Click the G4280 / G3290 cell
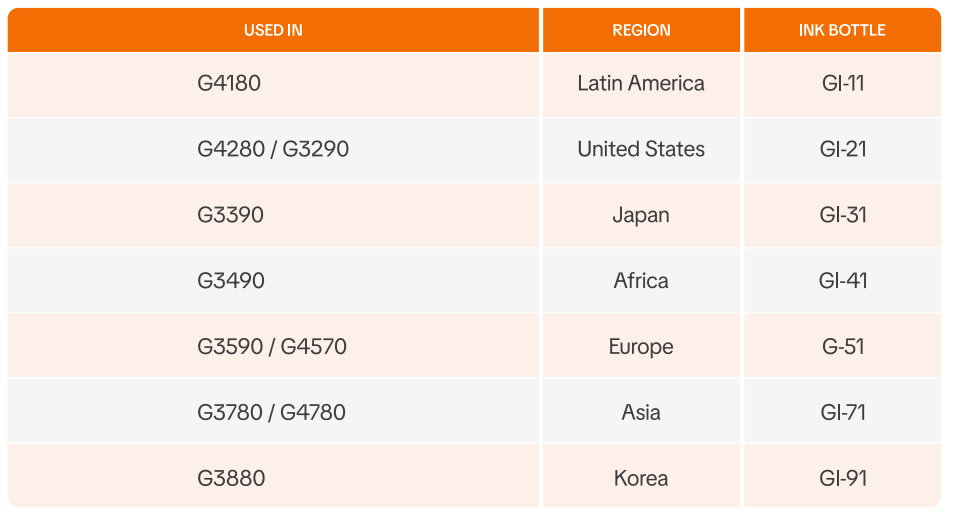The width and height of the screenshot is (953, 524). click(273, 149)
